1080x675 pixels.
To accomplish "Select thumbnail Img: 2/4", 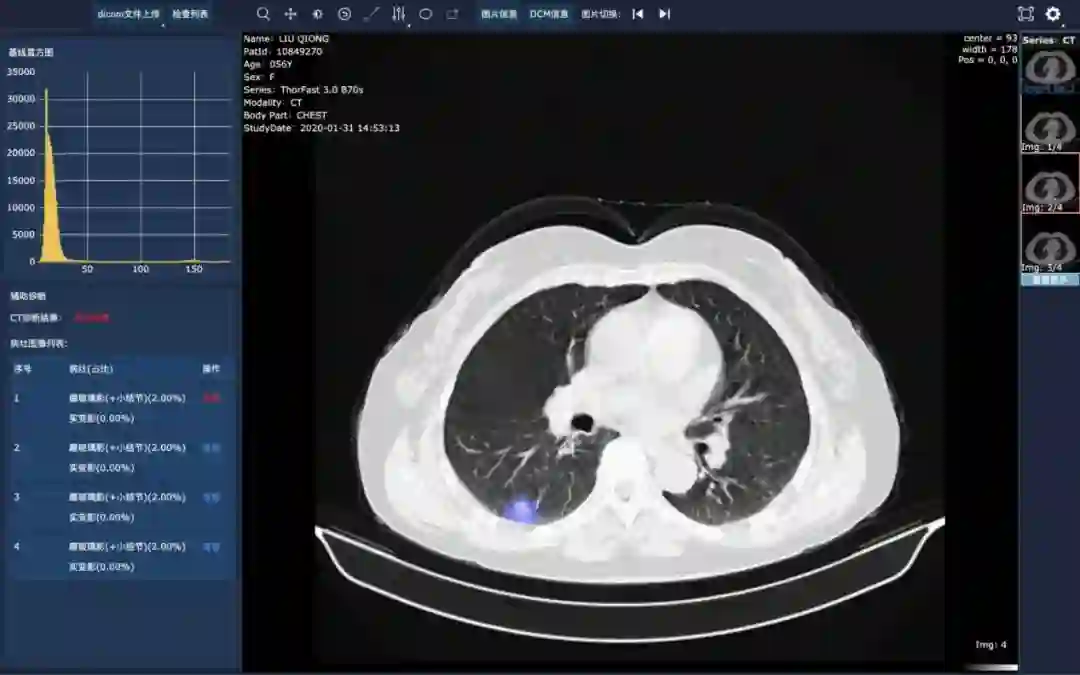I will point(1050,183).
